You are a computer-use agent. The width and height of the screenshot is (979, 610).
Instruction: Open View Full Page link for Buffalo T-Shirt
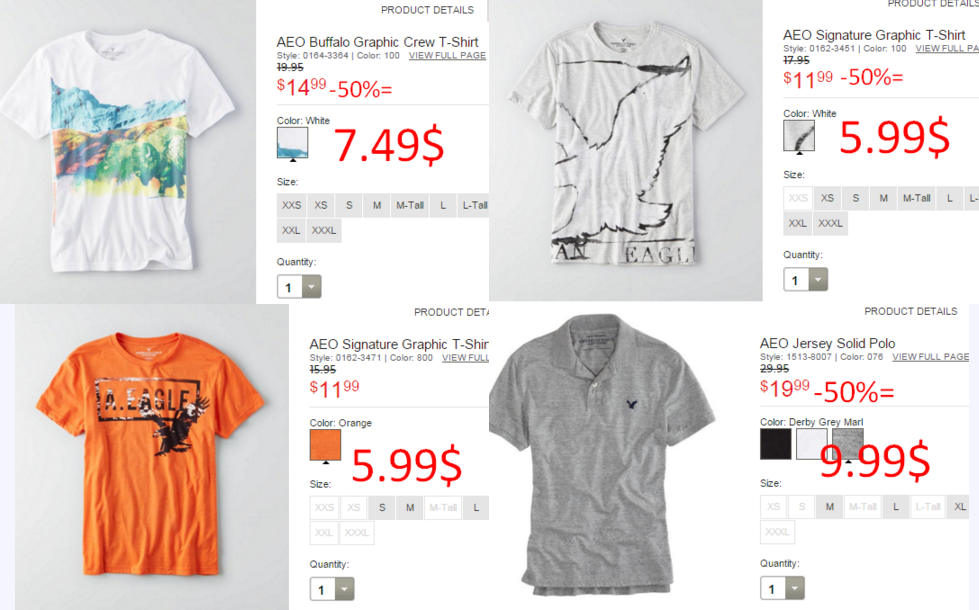447,56
